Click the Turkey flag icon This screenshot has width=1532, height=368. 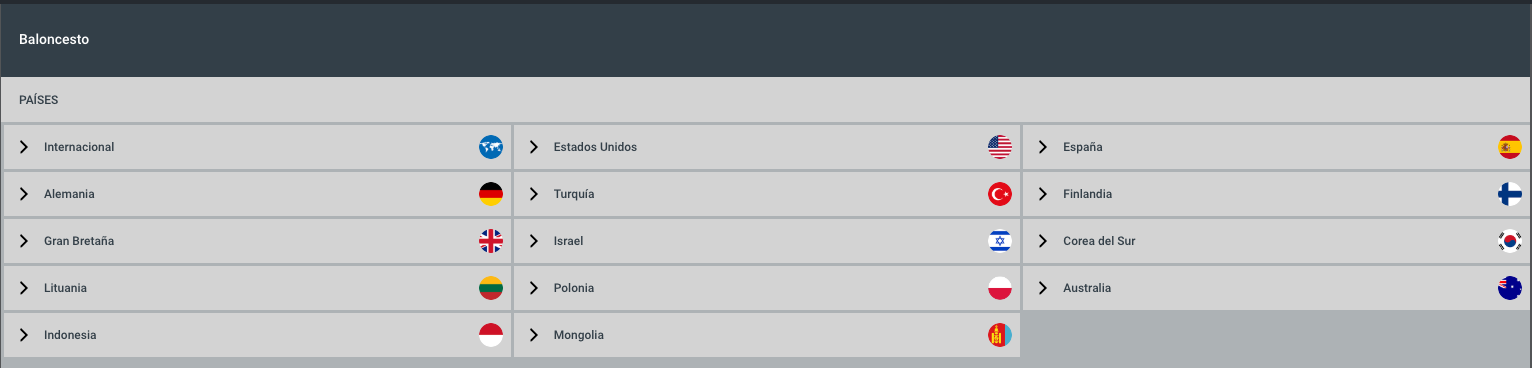(1000, 194)
